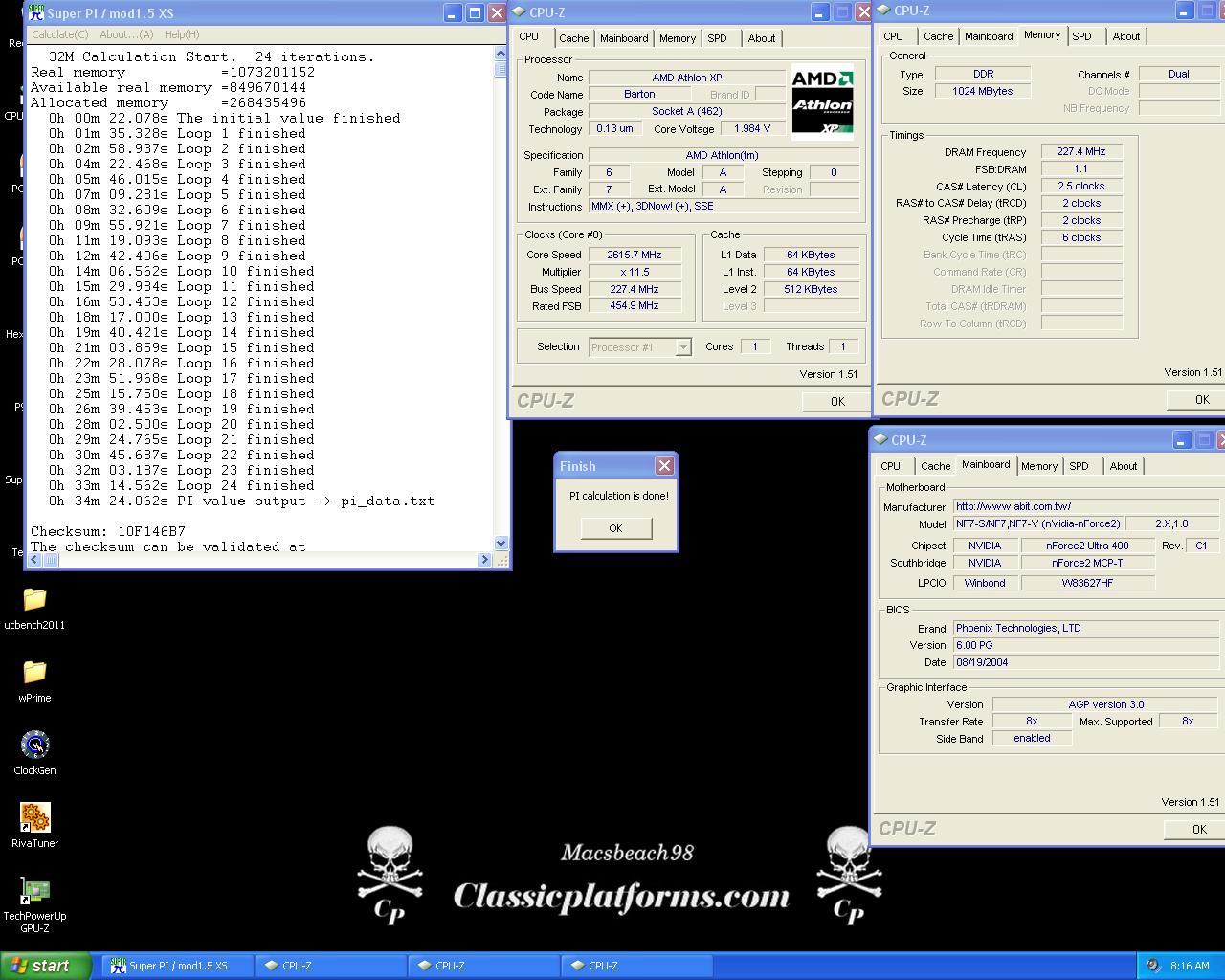This screenshot has width=1225, height=980.
Task: Maximize the Super PI window
Action: click(x=475, y=12)
